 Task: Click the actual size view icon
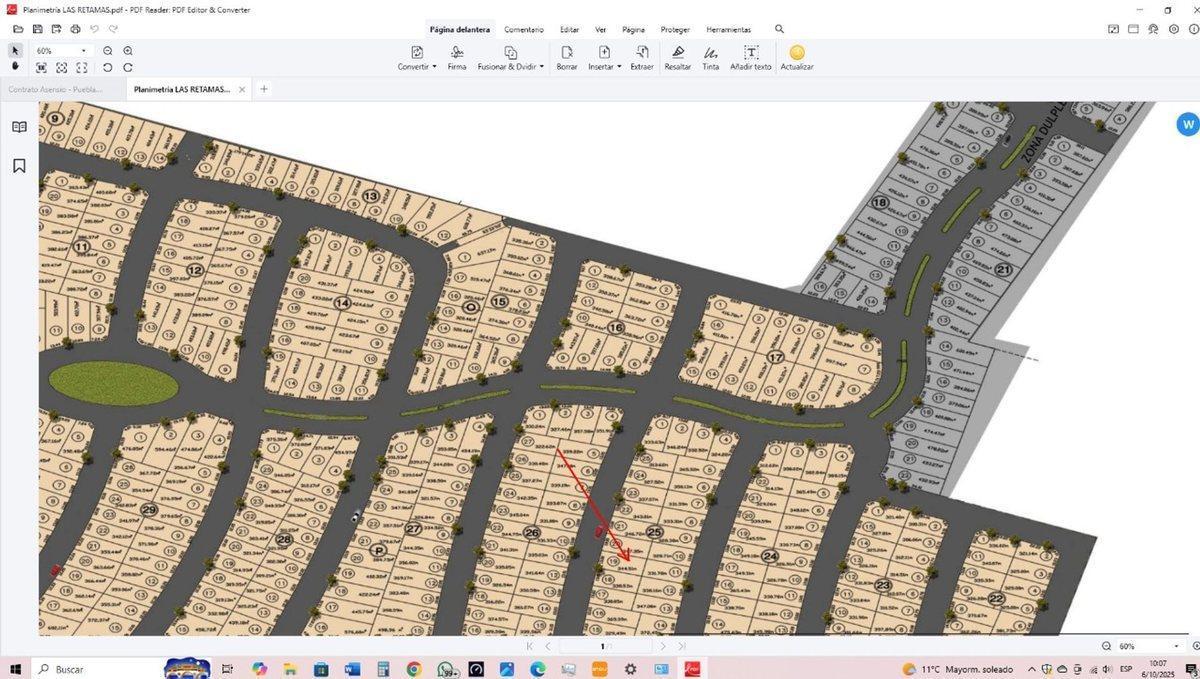pyautogui.click(x=41, y=68)
